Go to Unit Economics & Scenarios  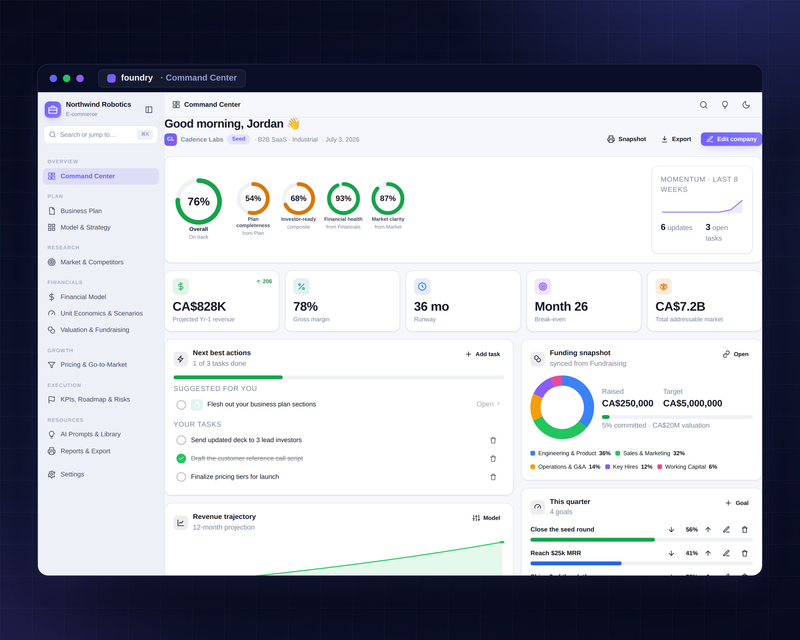101,313
